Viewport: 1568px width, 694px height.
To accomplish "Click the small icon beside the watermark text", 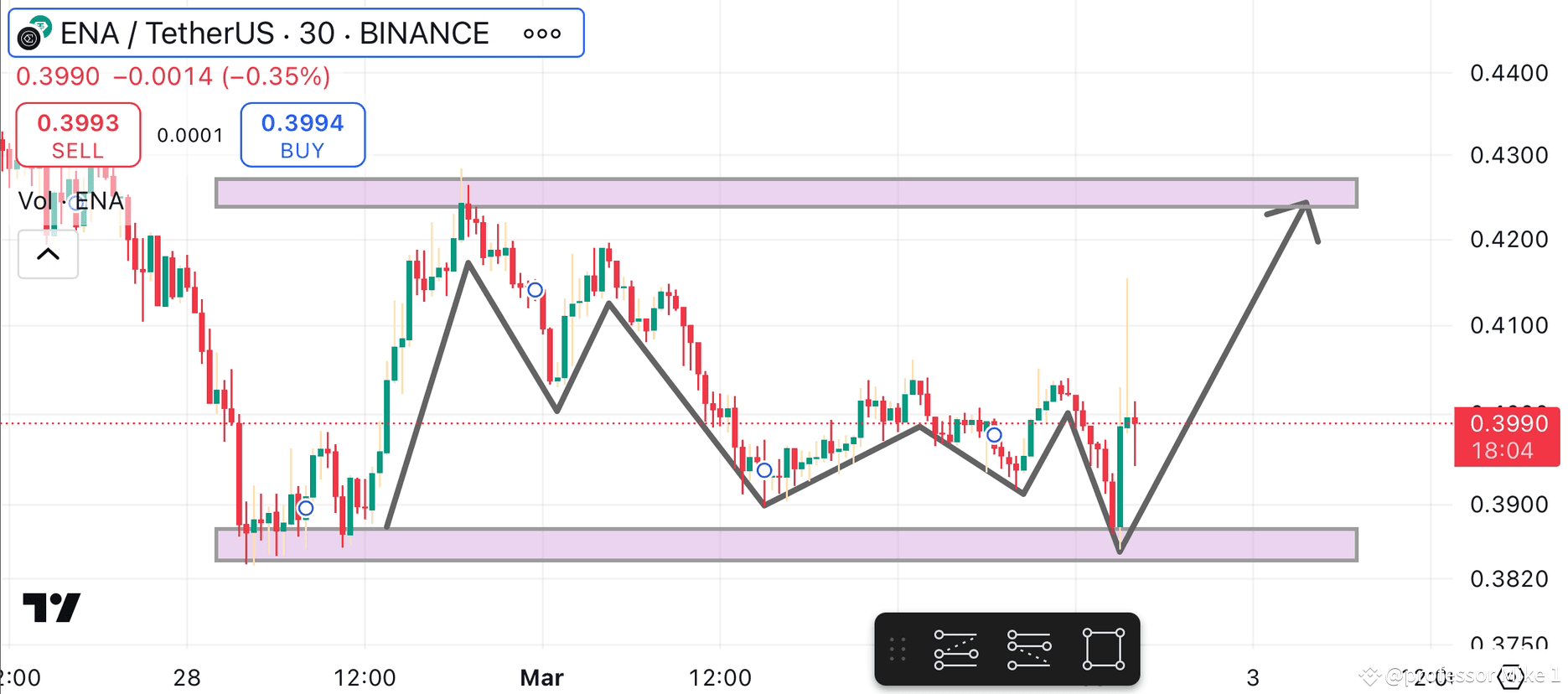I will [1369, 673].
